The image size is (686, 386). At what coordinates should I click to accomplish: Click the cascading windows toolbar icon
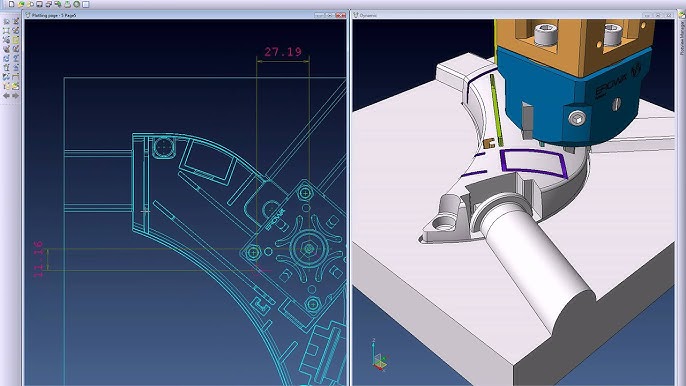tap(49, 4)
